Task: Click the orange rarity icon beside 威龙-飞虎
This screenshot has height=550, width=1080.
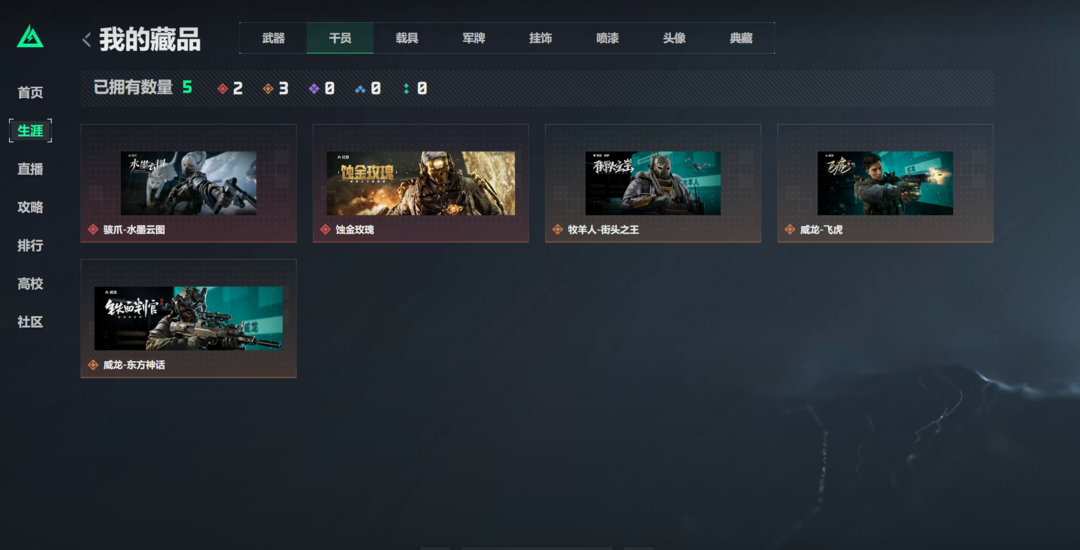Action: pos(789,229)
